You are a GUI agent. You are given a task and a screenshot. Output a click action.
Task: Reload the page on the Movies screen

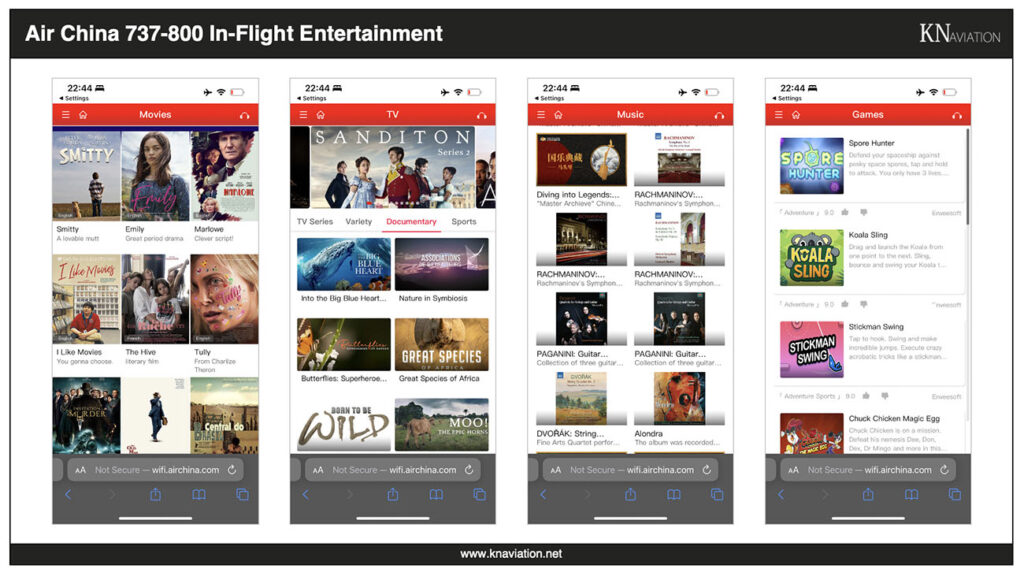point(232,470)
